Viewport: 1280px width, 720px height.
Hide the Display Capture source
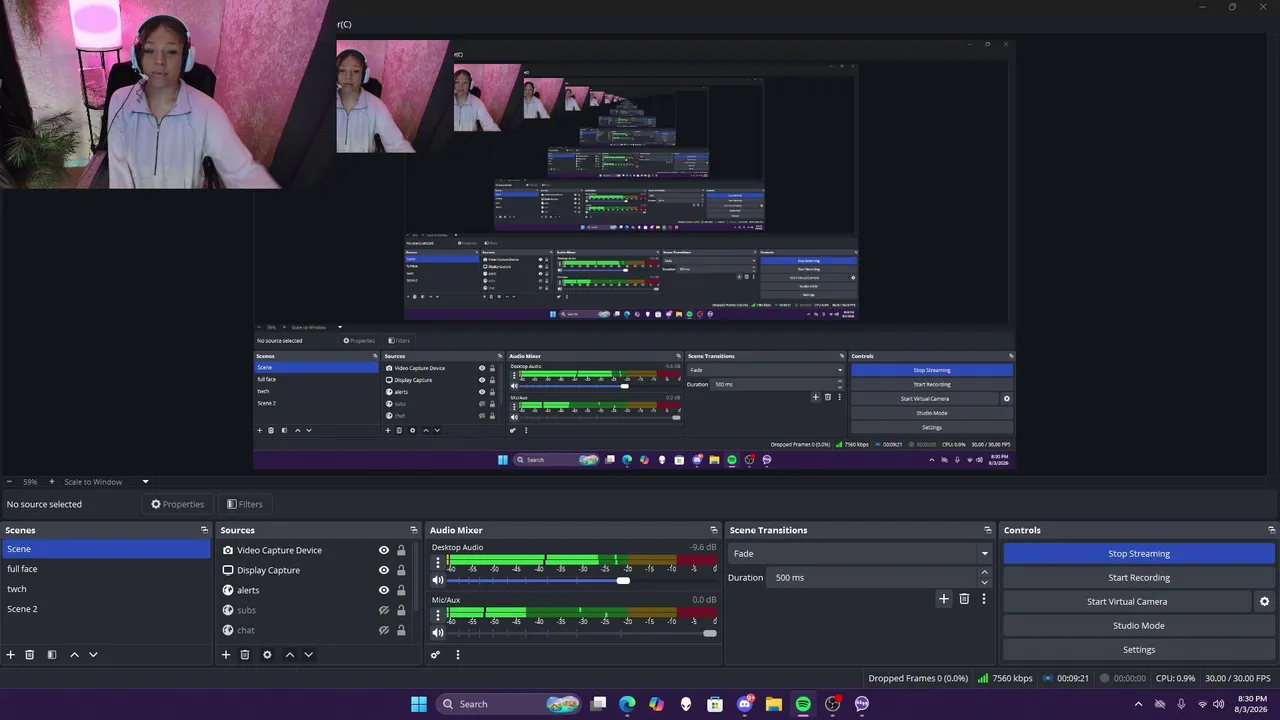(383, 570)
